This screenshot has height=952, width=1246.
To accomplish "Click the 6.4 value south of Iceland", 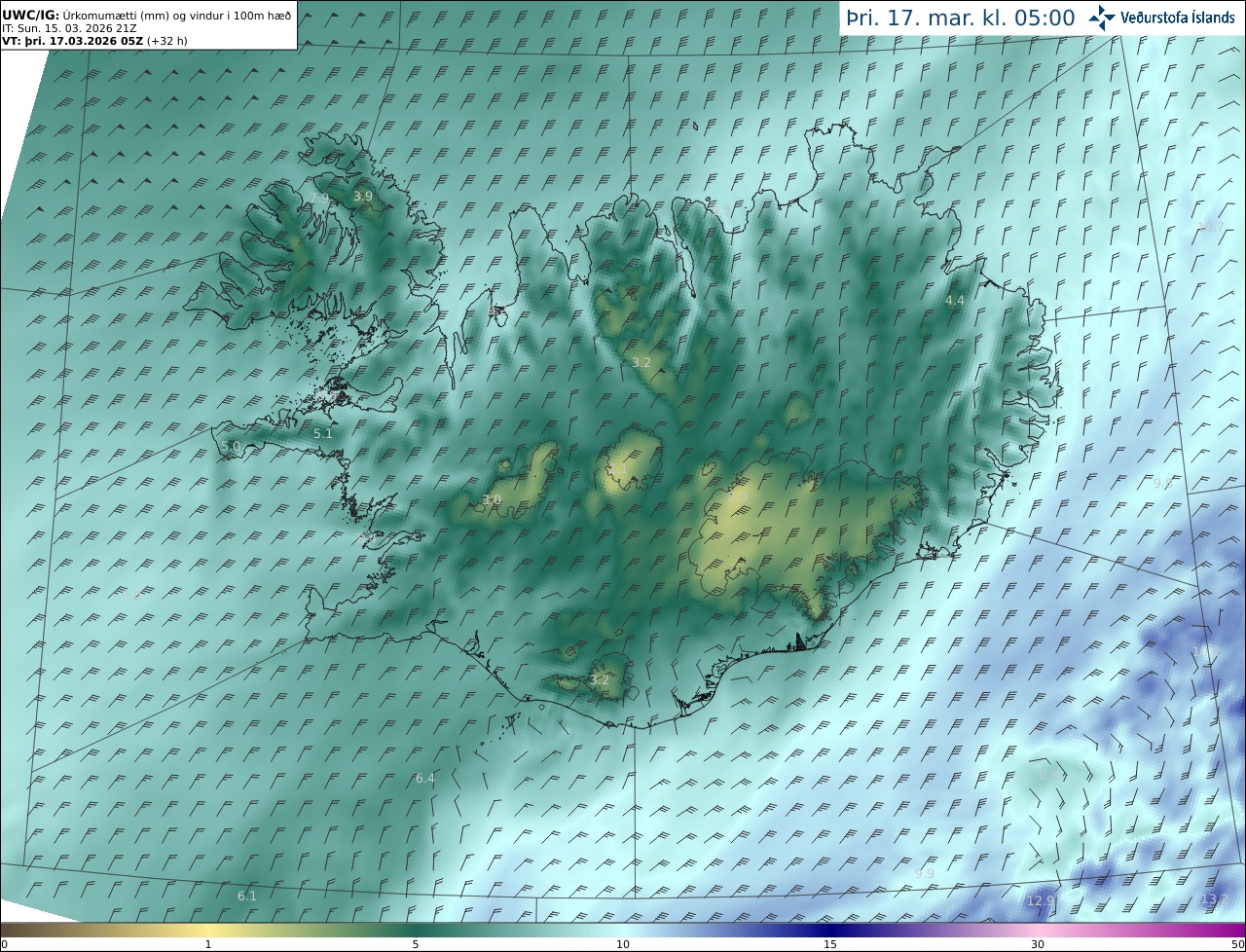I will 425,778.
